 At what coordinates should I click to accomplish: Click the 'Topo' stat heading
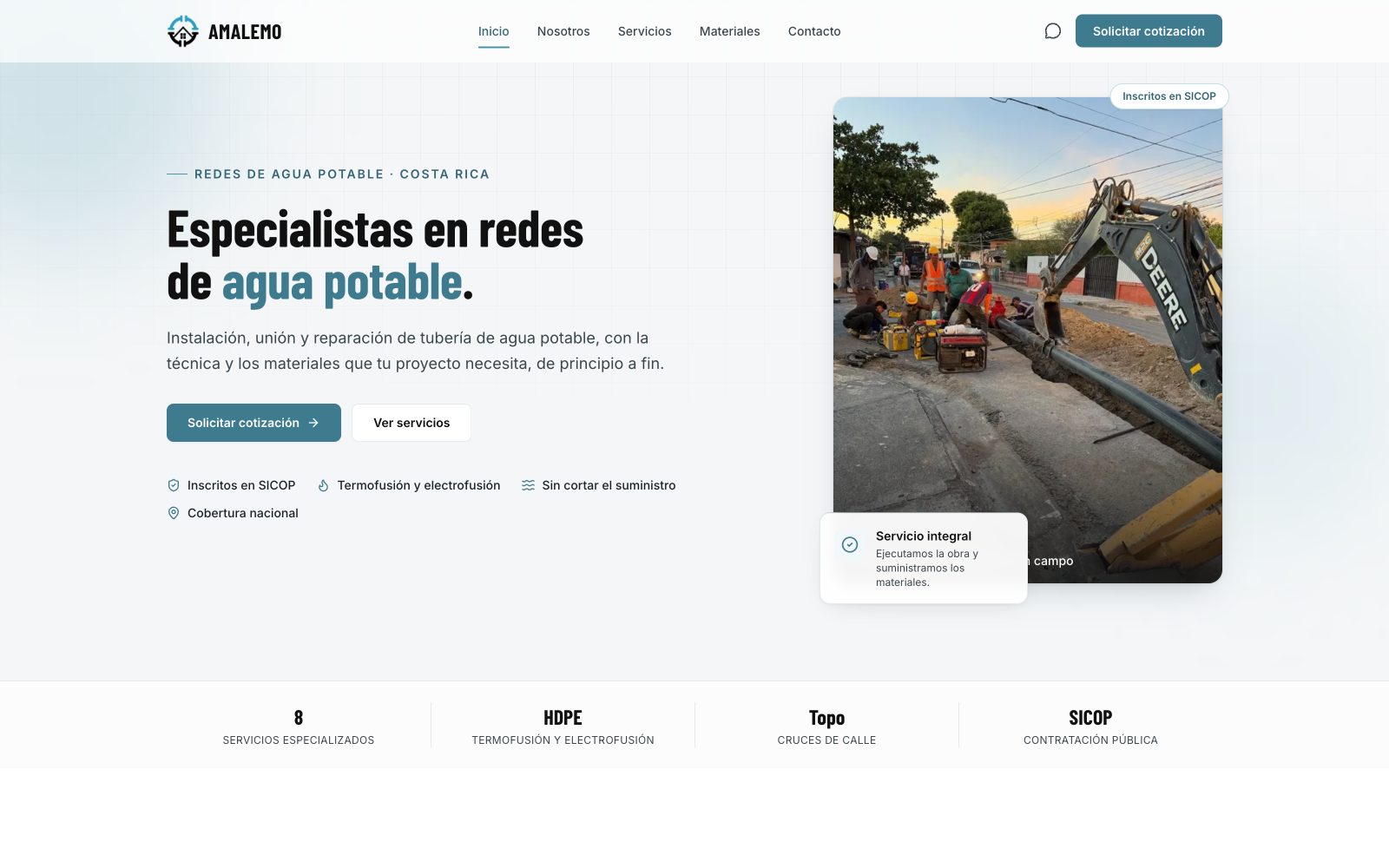point(826,718)
